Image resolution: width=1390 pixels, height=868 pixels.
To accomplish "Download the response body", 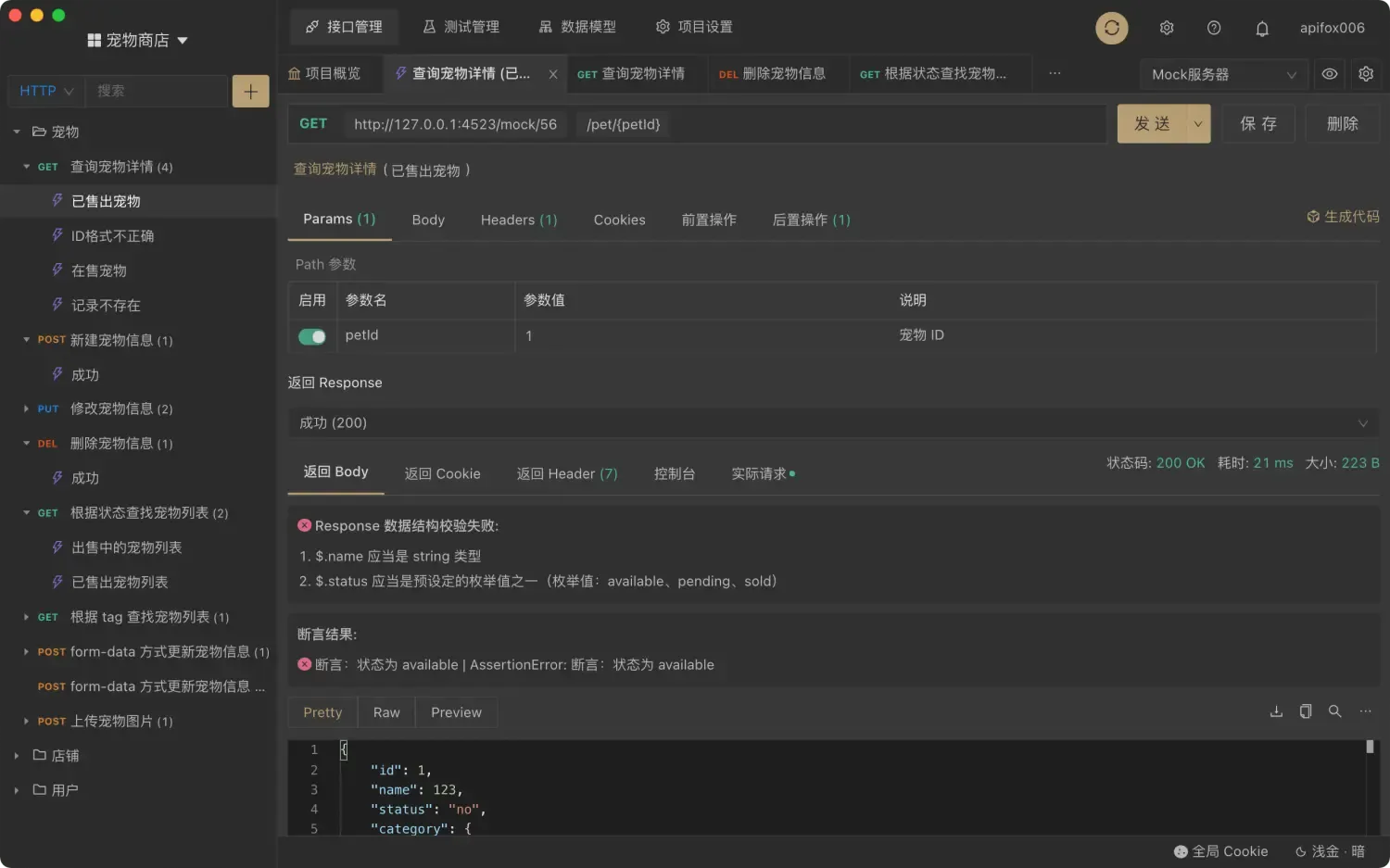I will (1276, 711).
